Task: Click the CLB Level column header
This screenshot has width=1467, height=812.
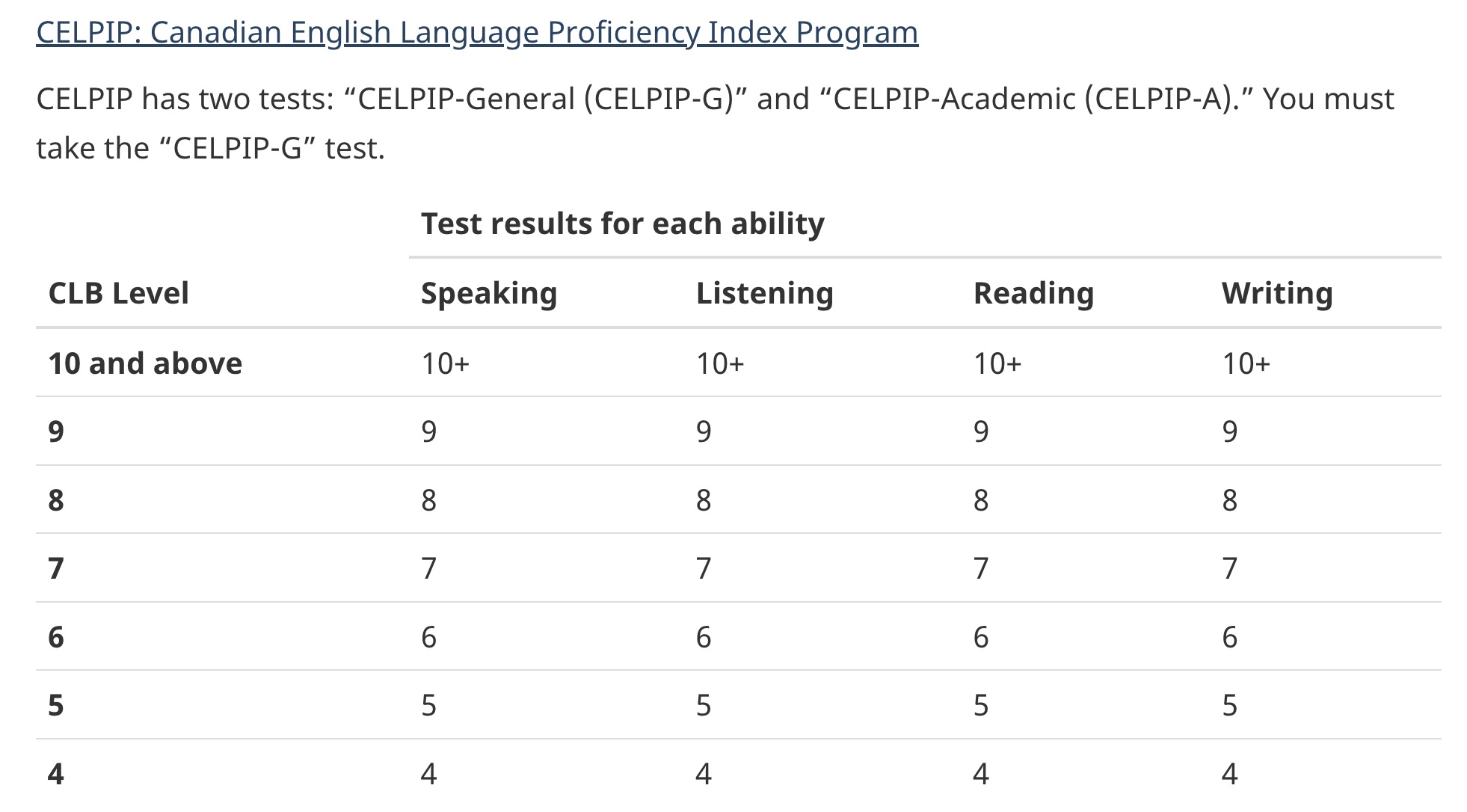Action: click(118, 293)
